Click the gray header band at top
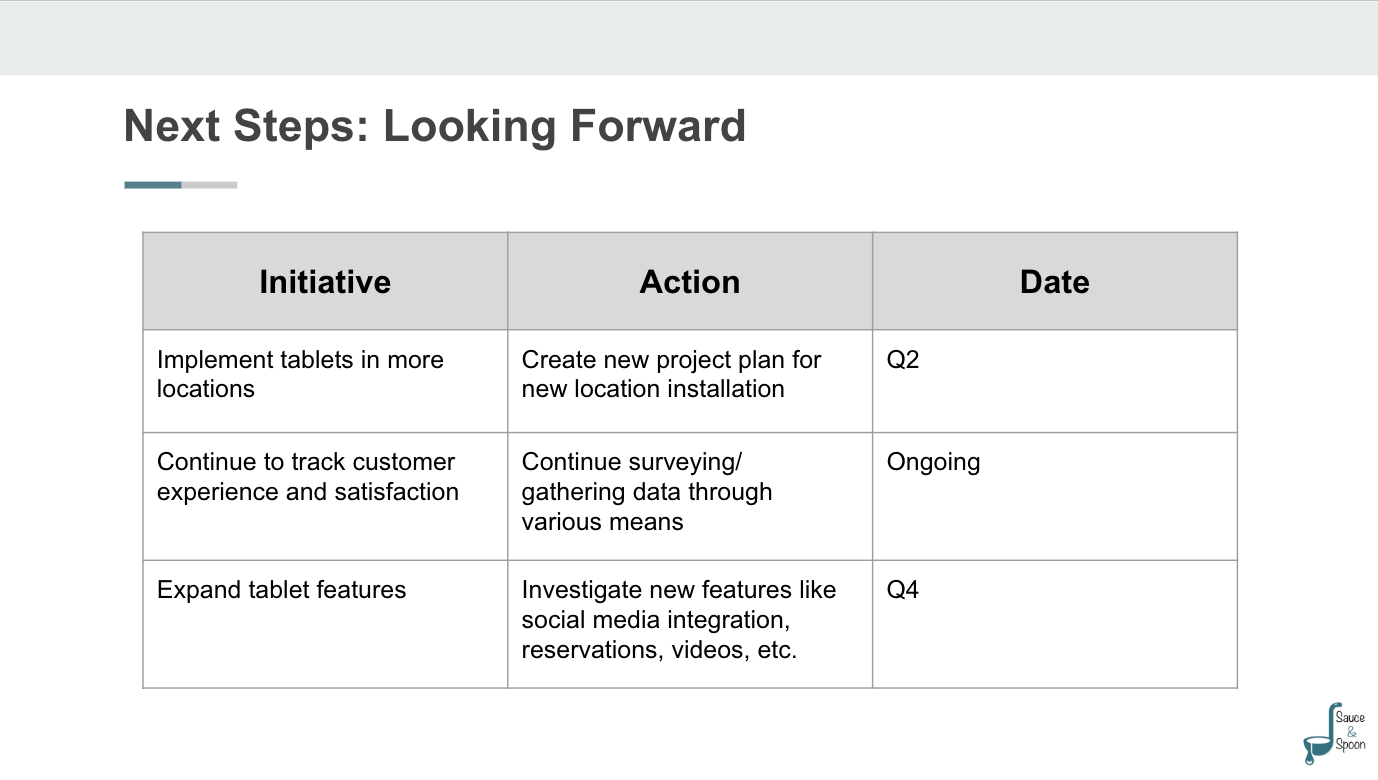Screen dimensions: 1378x780 [689, 38]
